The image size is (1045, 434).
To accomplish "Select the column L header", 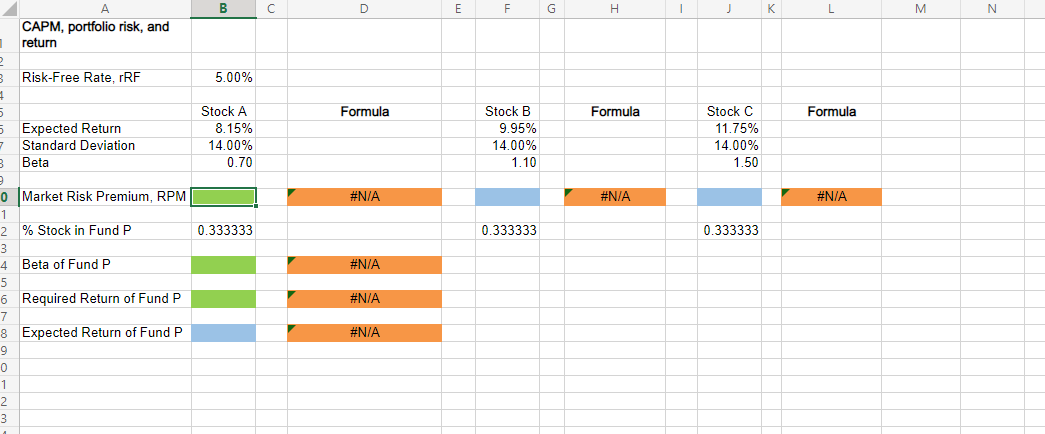I will [831, 9].
